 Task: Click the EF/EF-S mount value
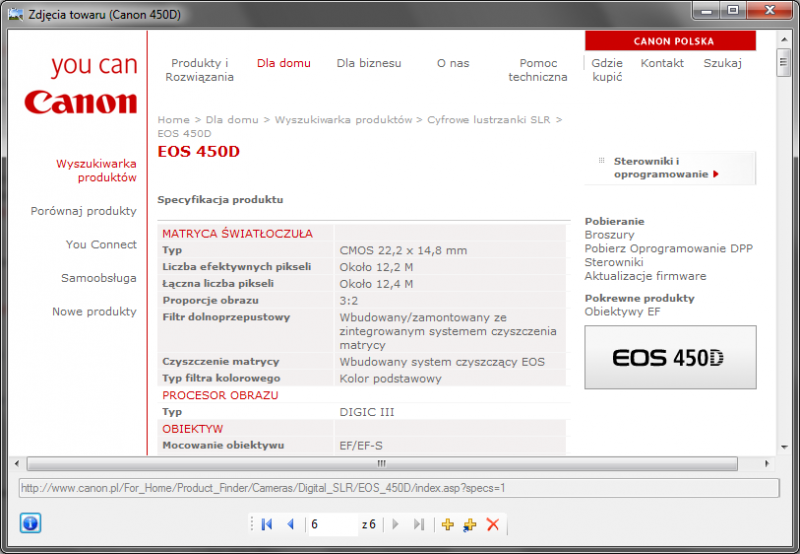coord(361,445)
